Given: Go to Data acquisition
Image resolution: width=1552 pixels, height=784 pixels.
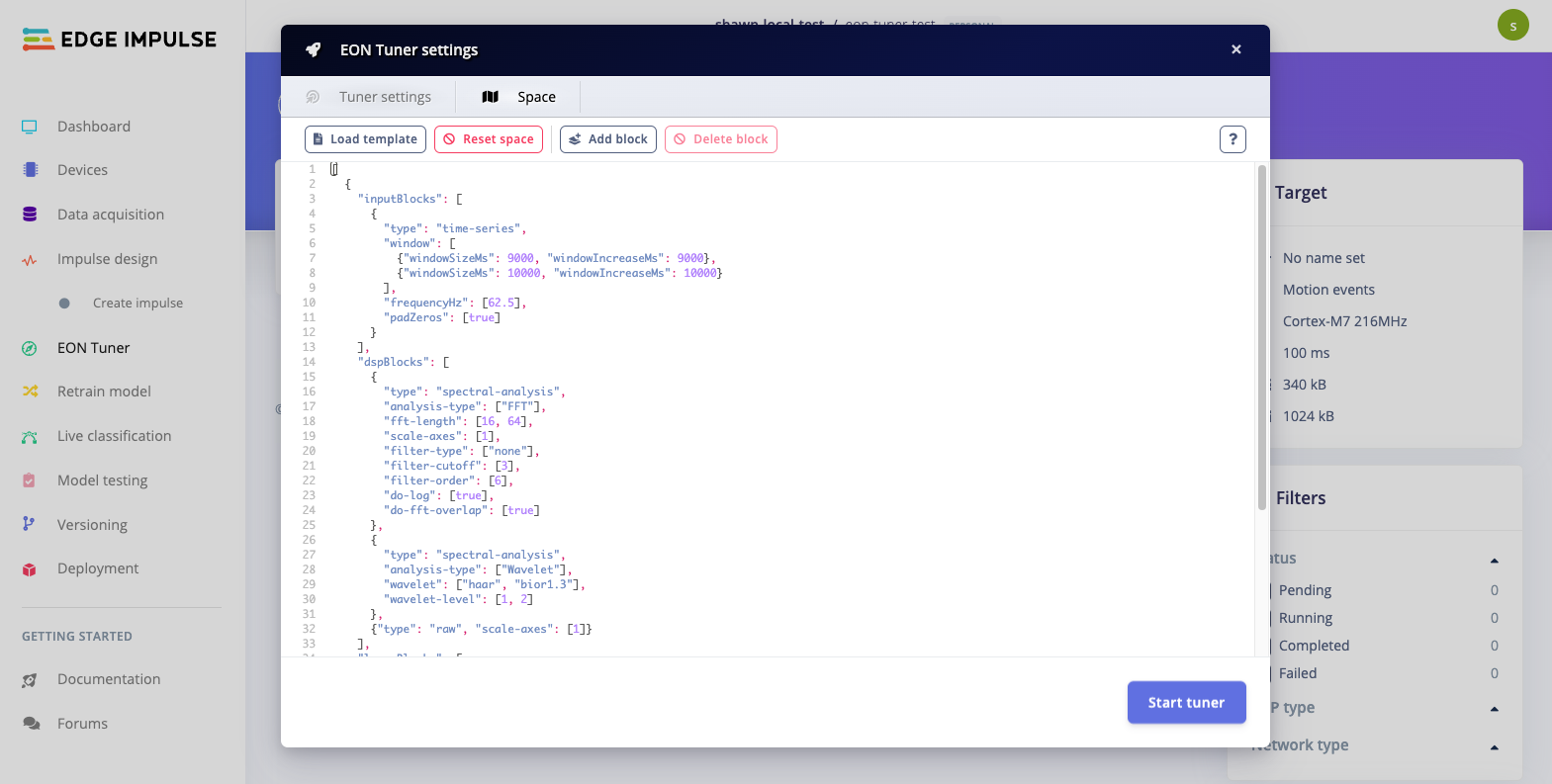Looking at the screenshot, I should click(111, 215).
